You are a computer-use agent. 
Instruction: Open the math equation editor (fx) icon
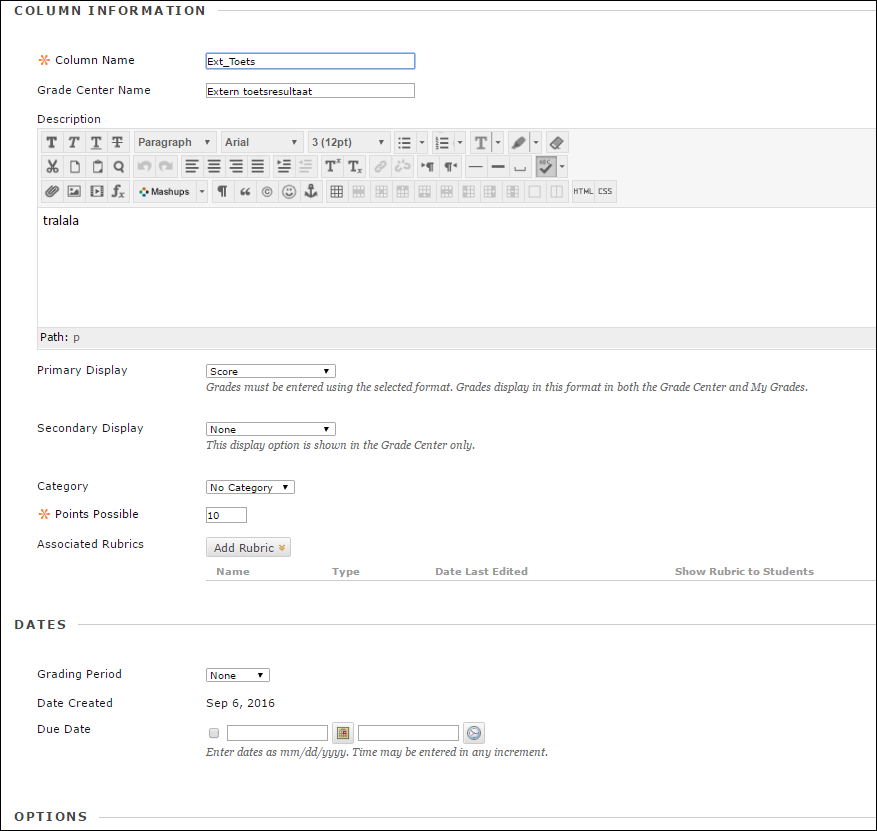pos(118,192)
